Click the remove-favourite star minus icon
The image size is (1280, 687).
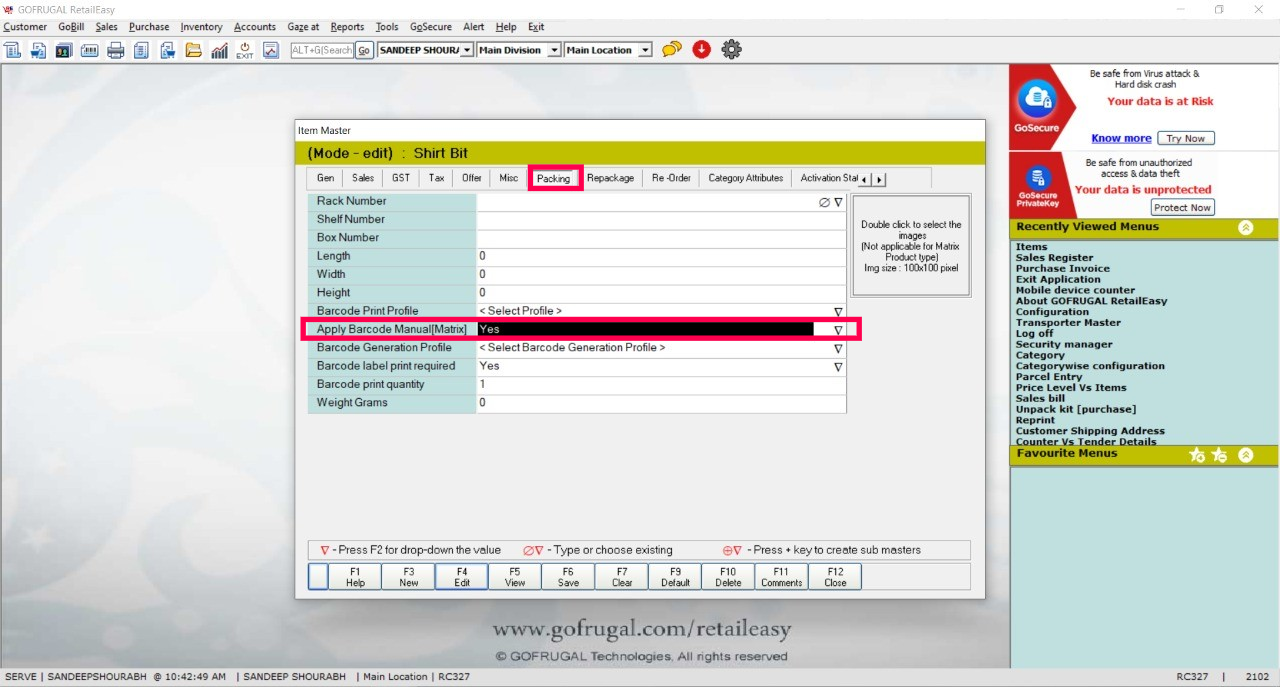pyautogui.click(x=1219, y=455)
